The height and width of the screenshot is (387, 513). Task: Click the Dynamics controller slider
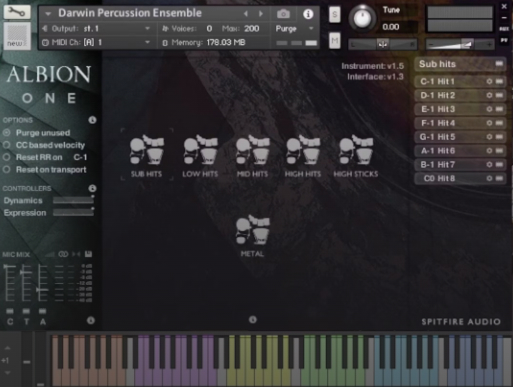(73, 200)
